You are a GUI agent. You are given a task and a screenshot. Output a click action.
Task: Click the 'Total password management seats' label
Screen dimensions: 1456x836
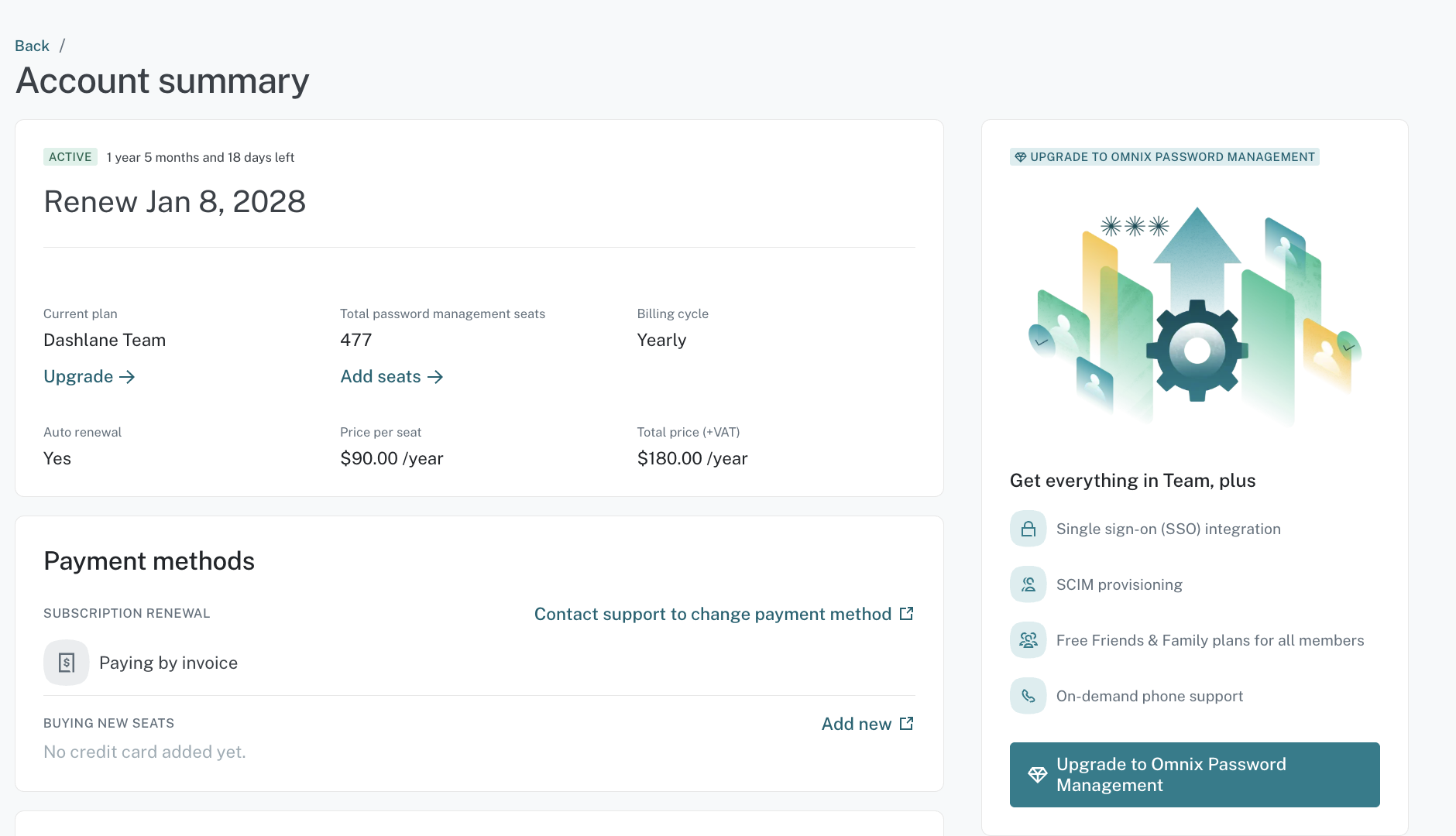tap(443, 313)
